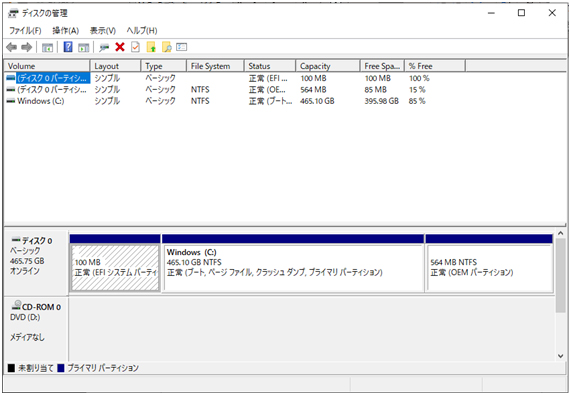
Task: Click Disk Management title bar app icon
Action: [13, 13]
